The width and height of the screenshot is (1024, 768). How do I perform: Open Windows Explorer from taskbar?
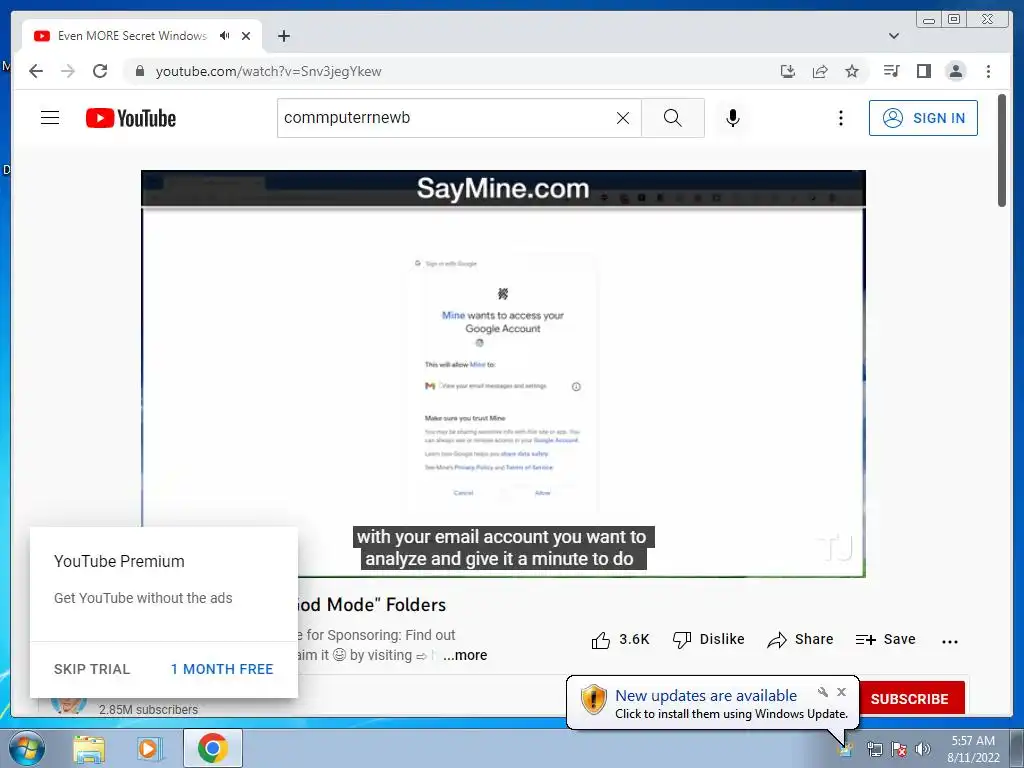[x=89, y=748]
